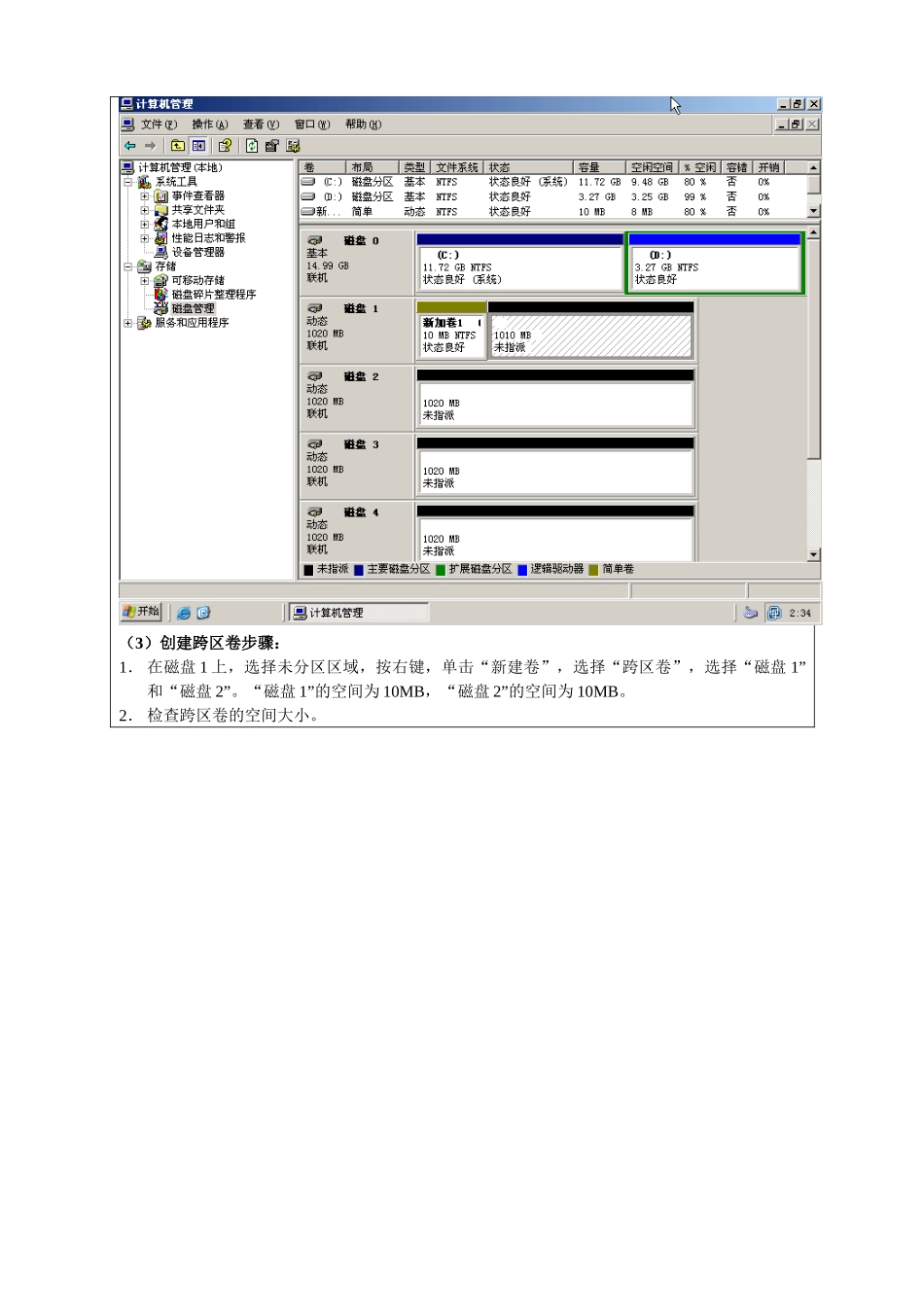This screenshot has width=924, height=1307.
Task: Click the 事件查看器 icon in the tree
Action: click(x=160, y=196)
